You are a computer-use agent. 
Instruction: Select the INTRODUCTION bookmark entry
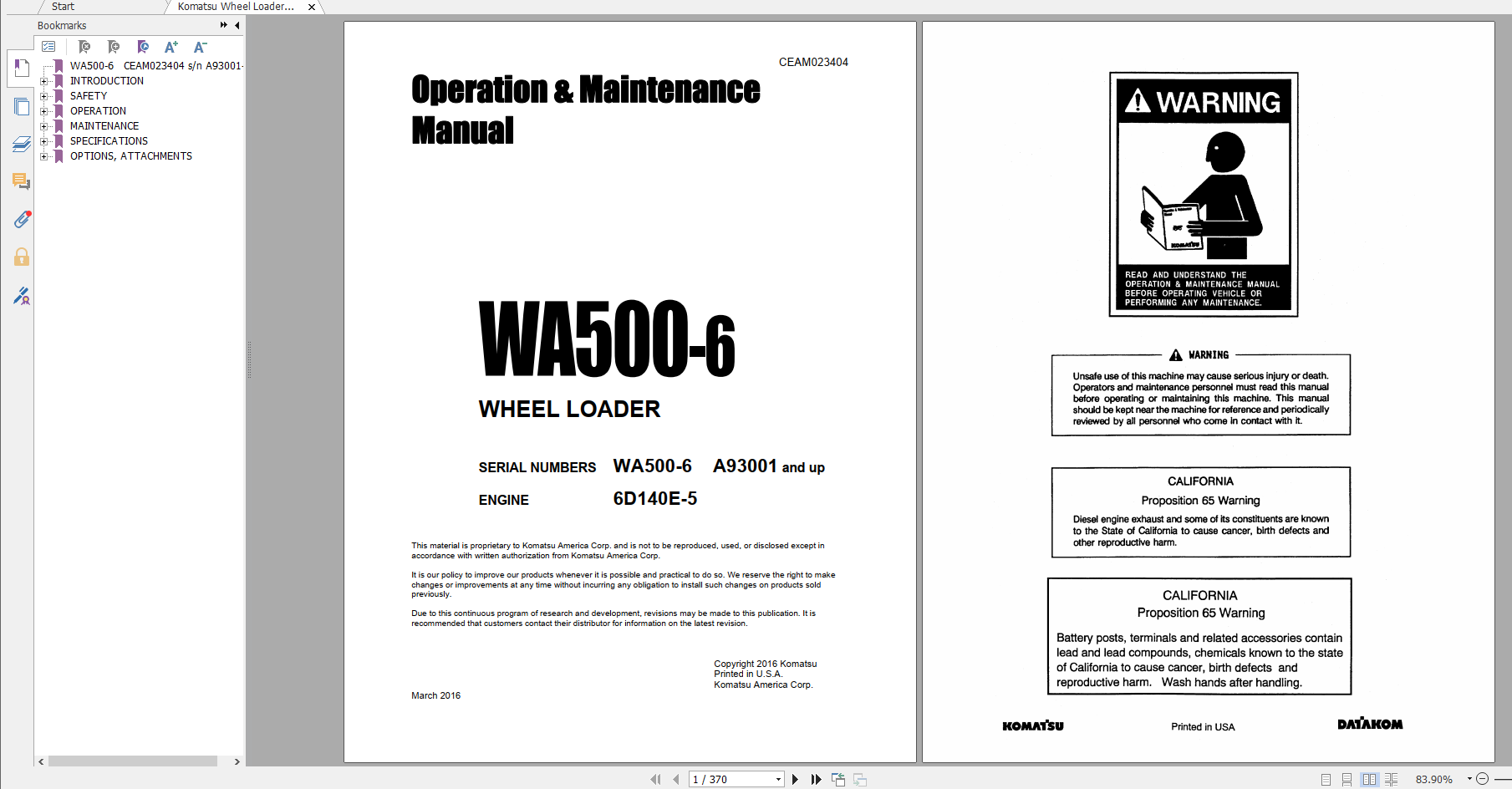[107, 81]
